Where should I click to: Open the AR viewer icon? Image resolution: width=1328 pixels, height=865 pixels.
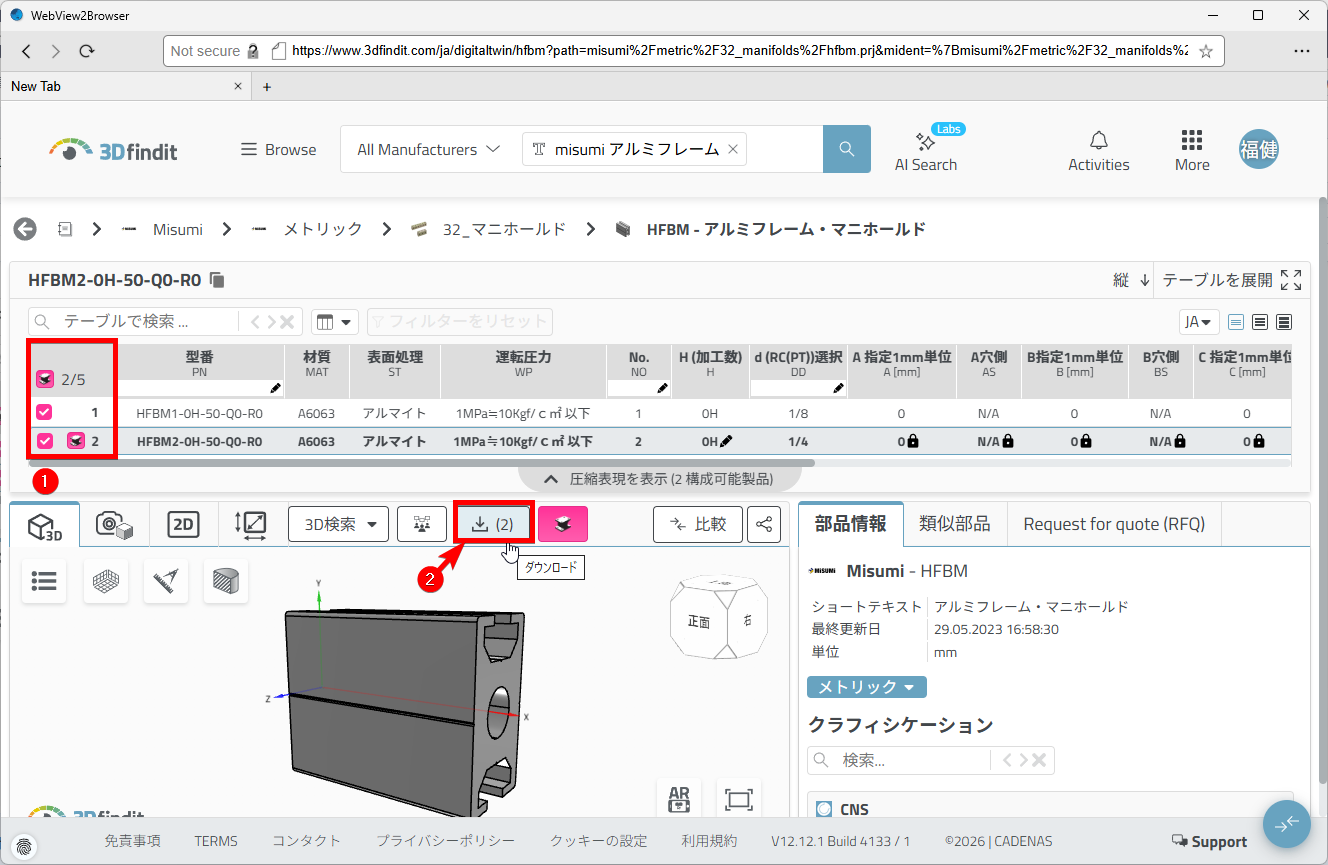click(679, 799)
